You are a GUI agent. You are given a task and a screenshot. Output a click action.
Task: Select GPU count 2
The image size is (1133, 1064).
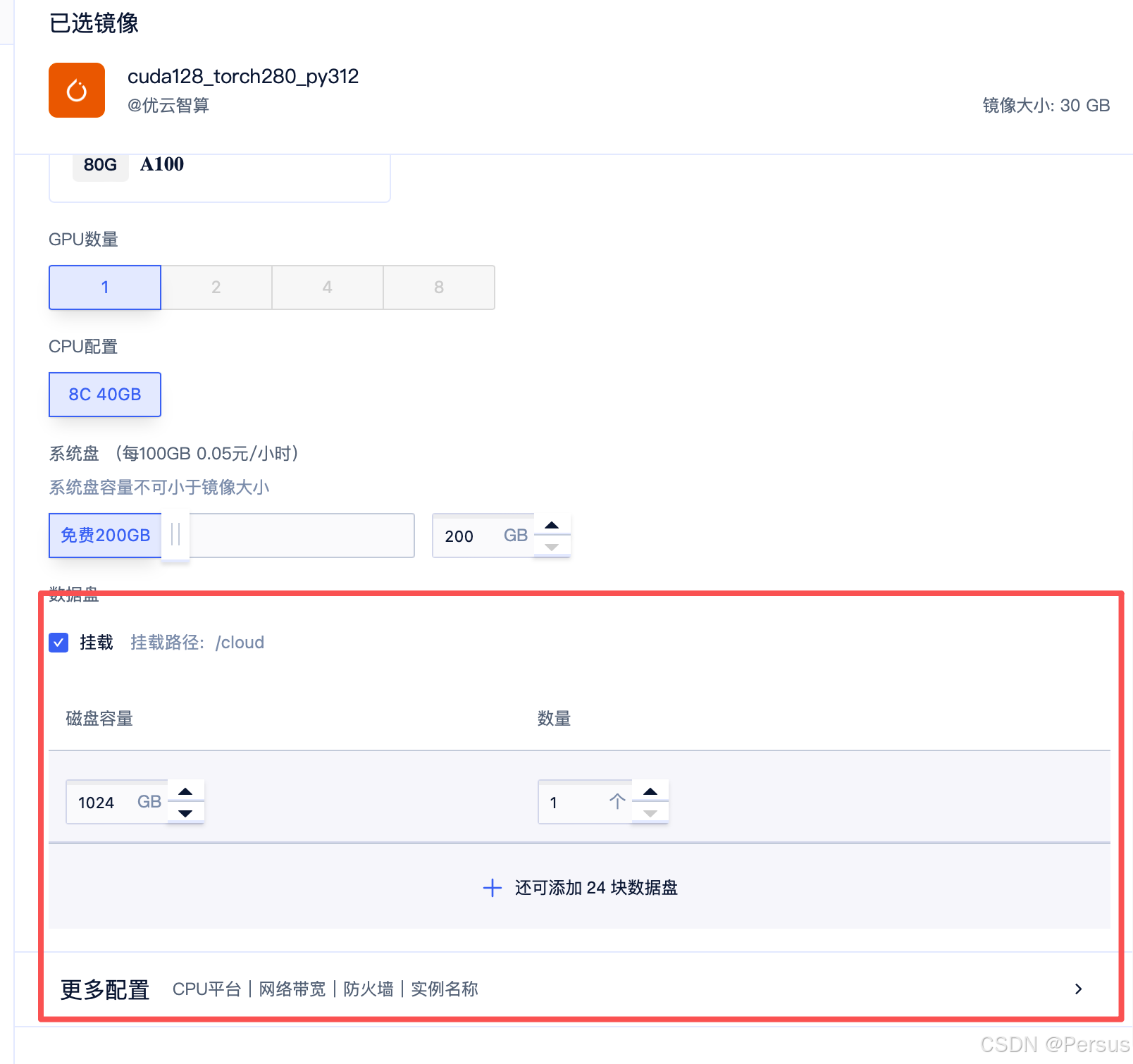click(x=216, y=287)
